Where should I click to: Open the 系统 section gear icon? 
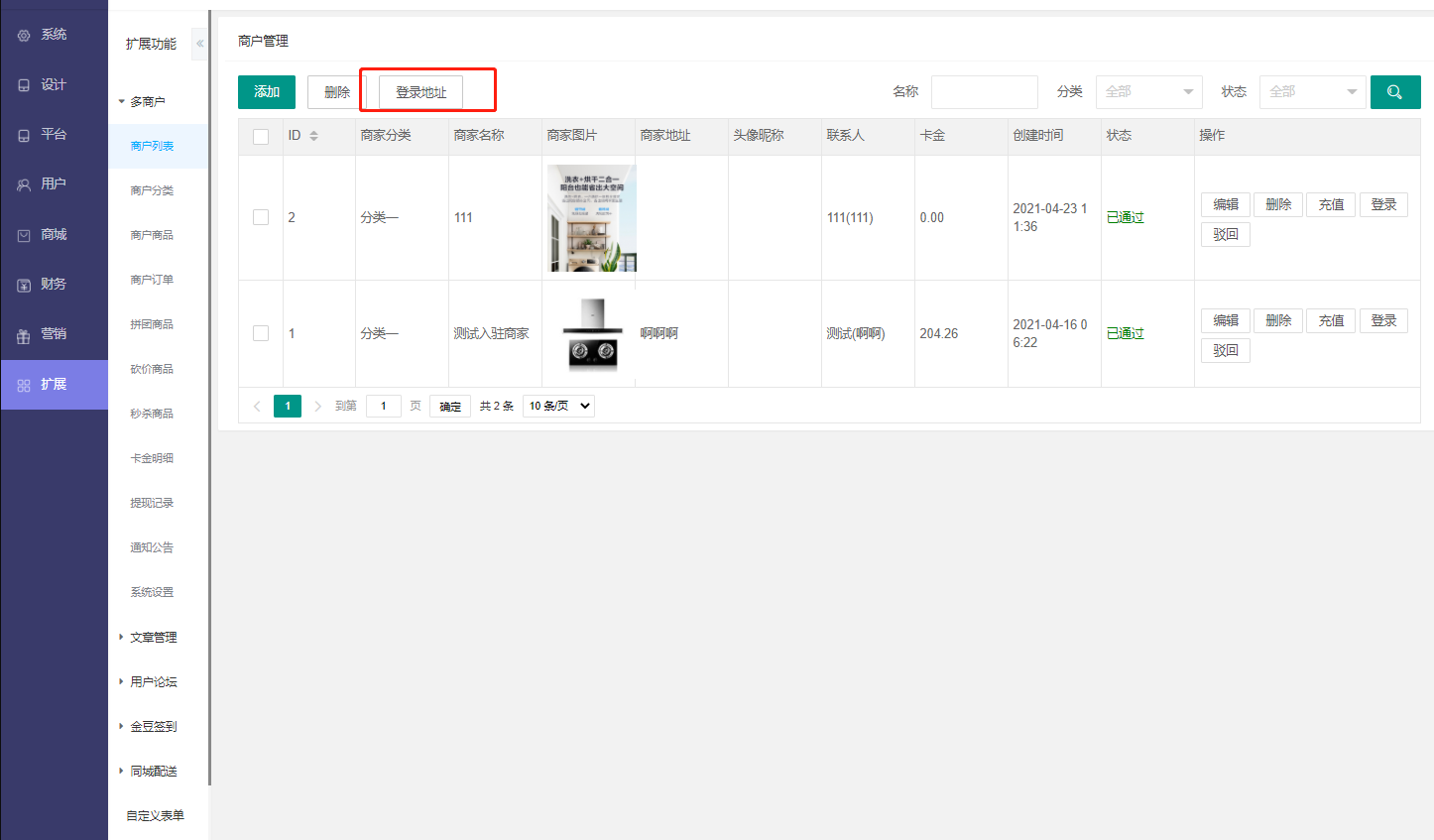[x=24, y=35]
